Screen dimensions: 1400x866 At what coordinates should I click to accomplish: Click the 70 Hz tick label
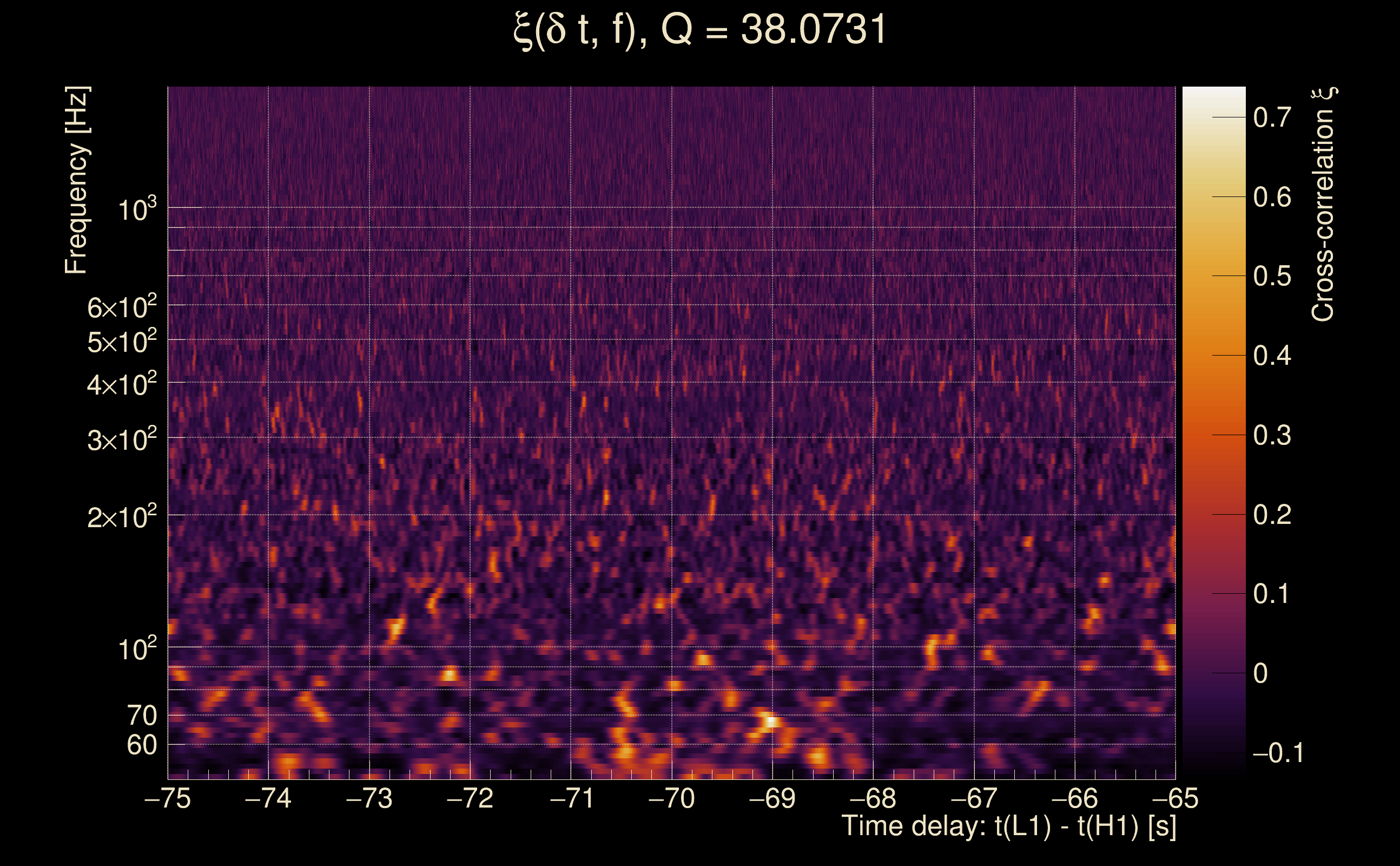pyautogui.click(x=141, y=716)
